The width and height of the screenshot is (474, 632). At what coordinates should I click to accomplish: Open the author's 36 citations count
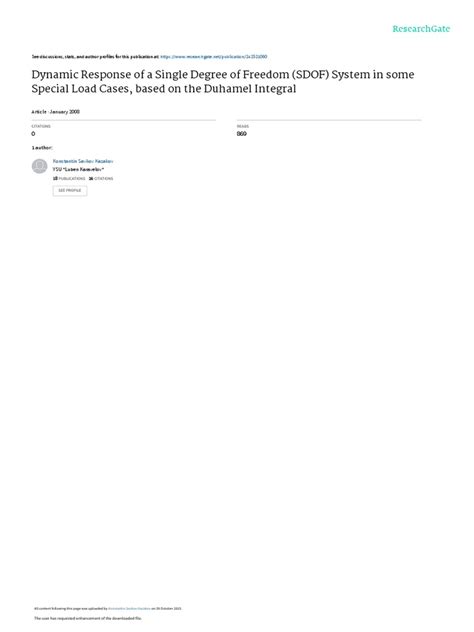coord(101,179)
